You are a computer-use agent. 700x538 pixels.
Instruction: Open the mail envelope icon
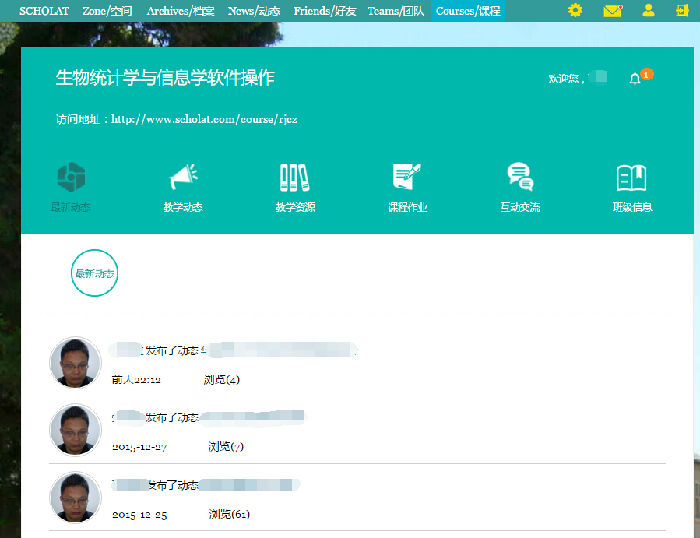tap(612, 11)
